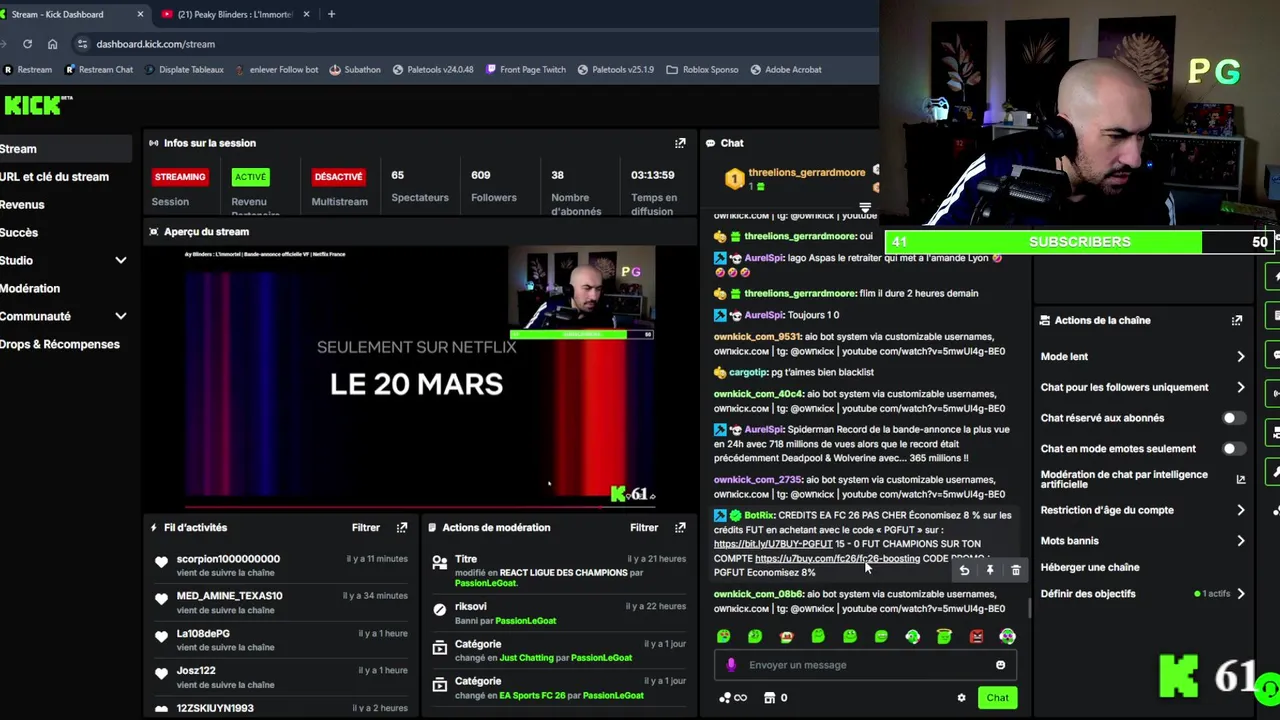Open Chat pour les followers uniquement options
1280x720 pixels.
pyautogui.click(x=1143, y=388)
